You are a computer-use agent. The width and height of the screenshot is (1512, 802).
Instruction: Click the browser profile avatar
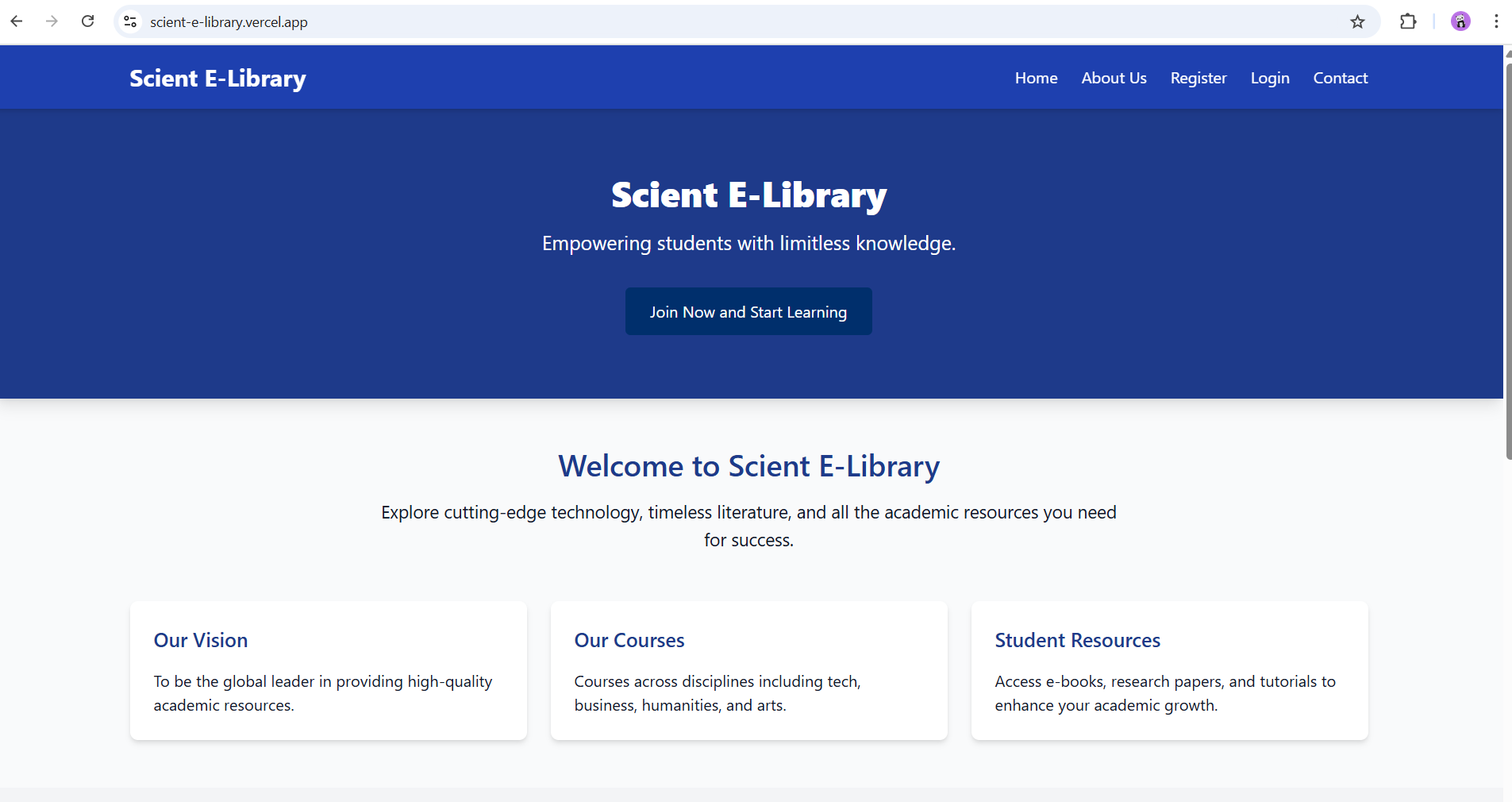tap(1460, 21)
